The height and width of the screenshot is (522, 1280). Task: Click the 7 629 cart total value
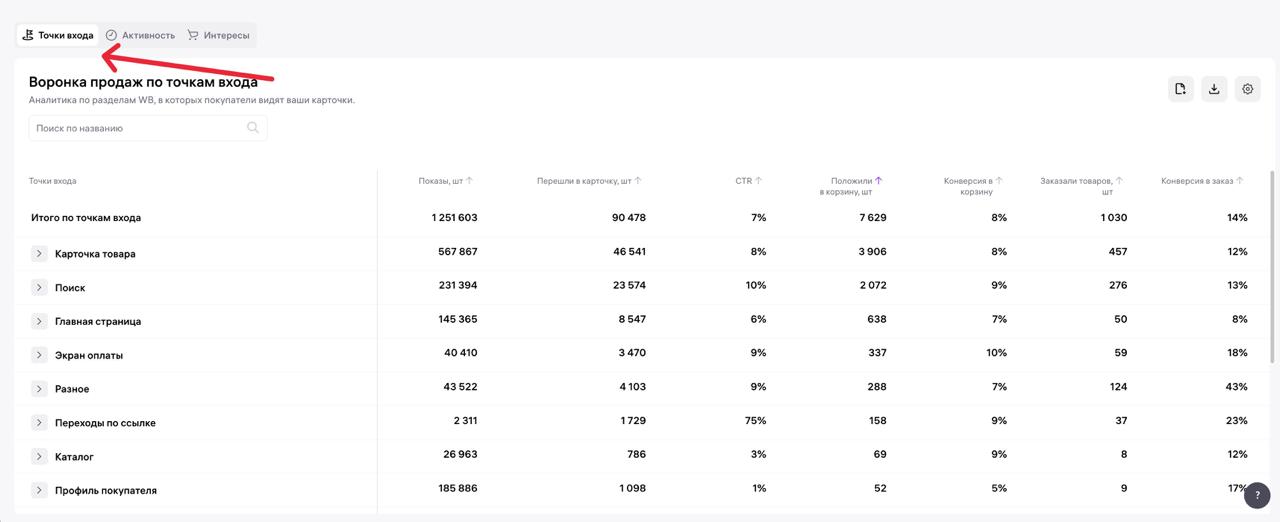[x=872, y=218]
